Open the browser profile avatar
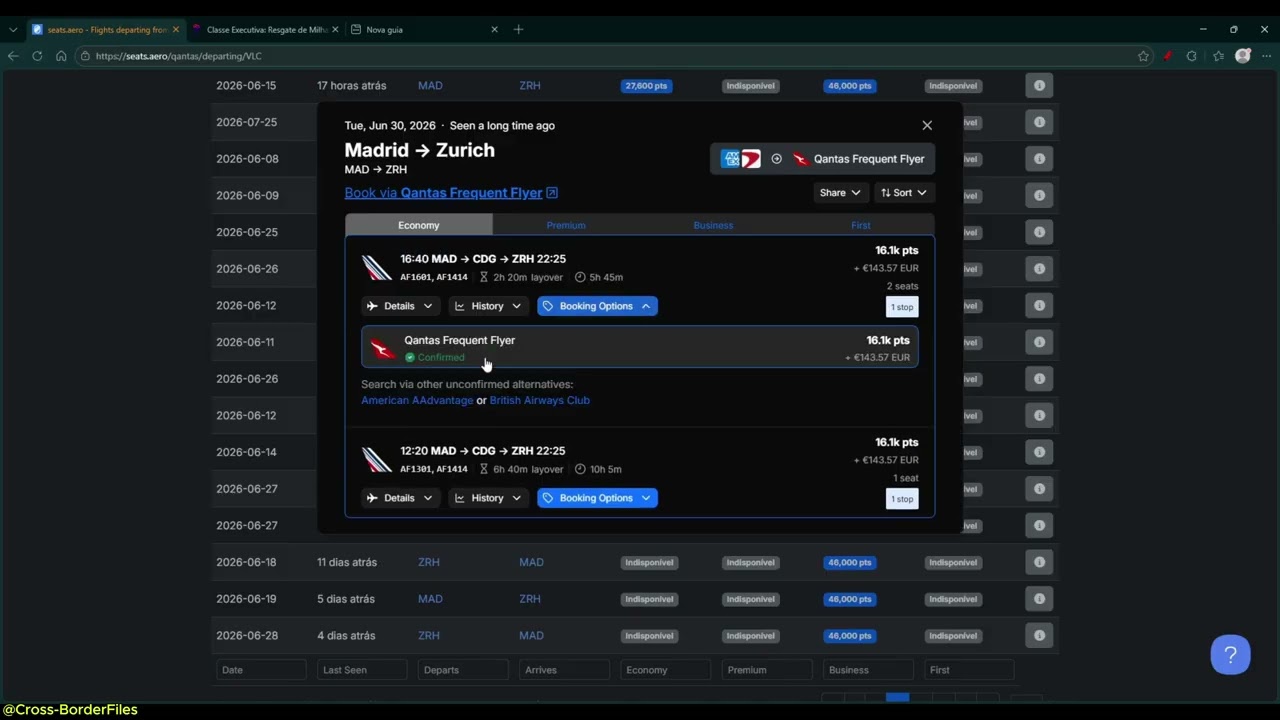 [x=1243, y=56]
